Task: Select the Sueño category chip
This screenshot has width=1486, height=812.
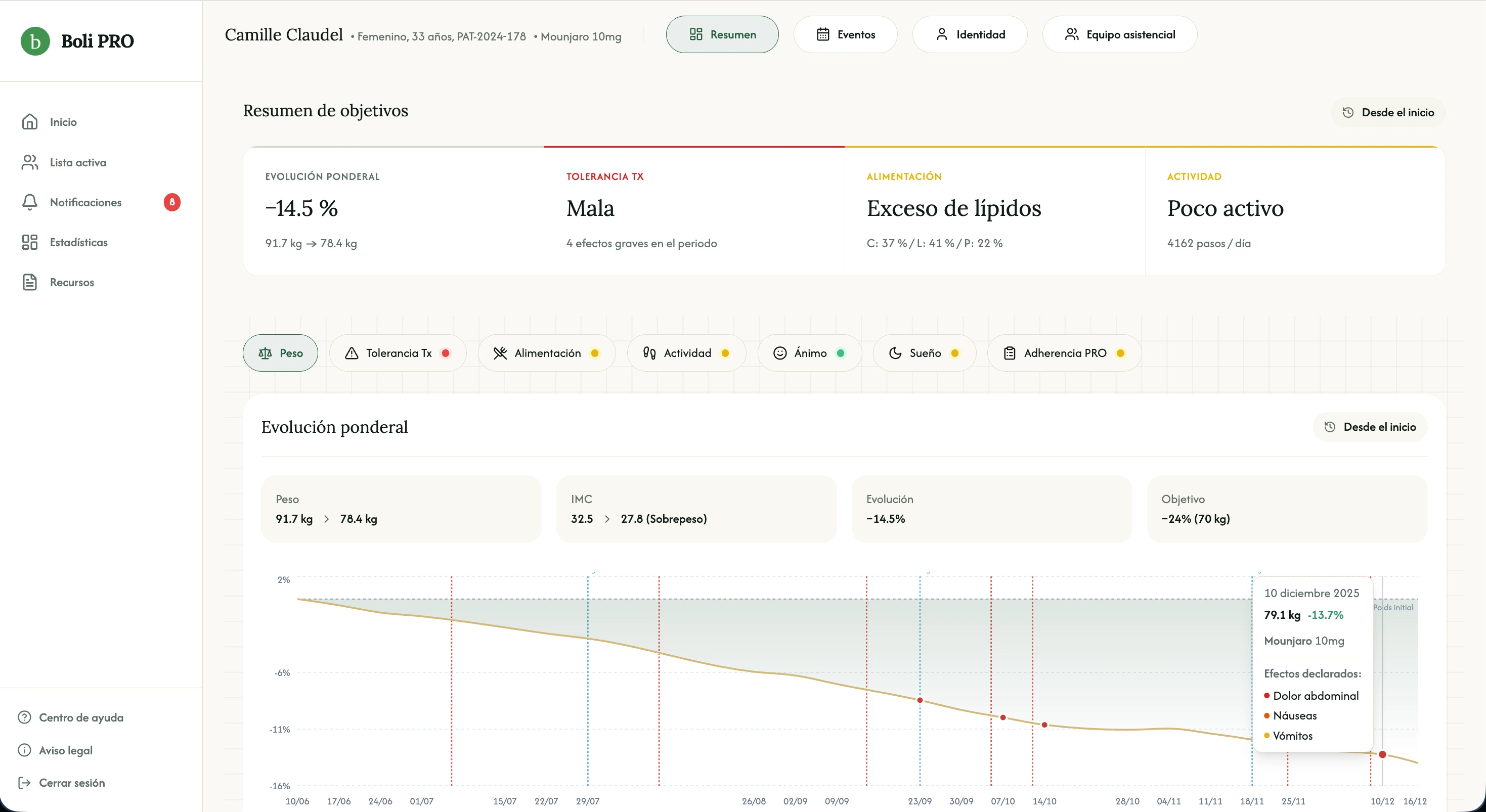Action: (924, 353)
